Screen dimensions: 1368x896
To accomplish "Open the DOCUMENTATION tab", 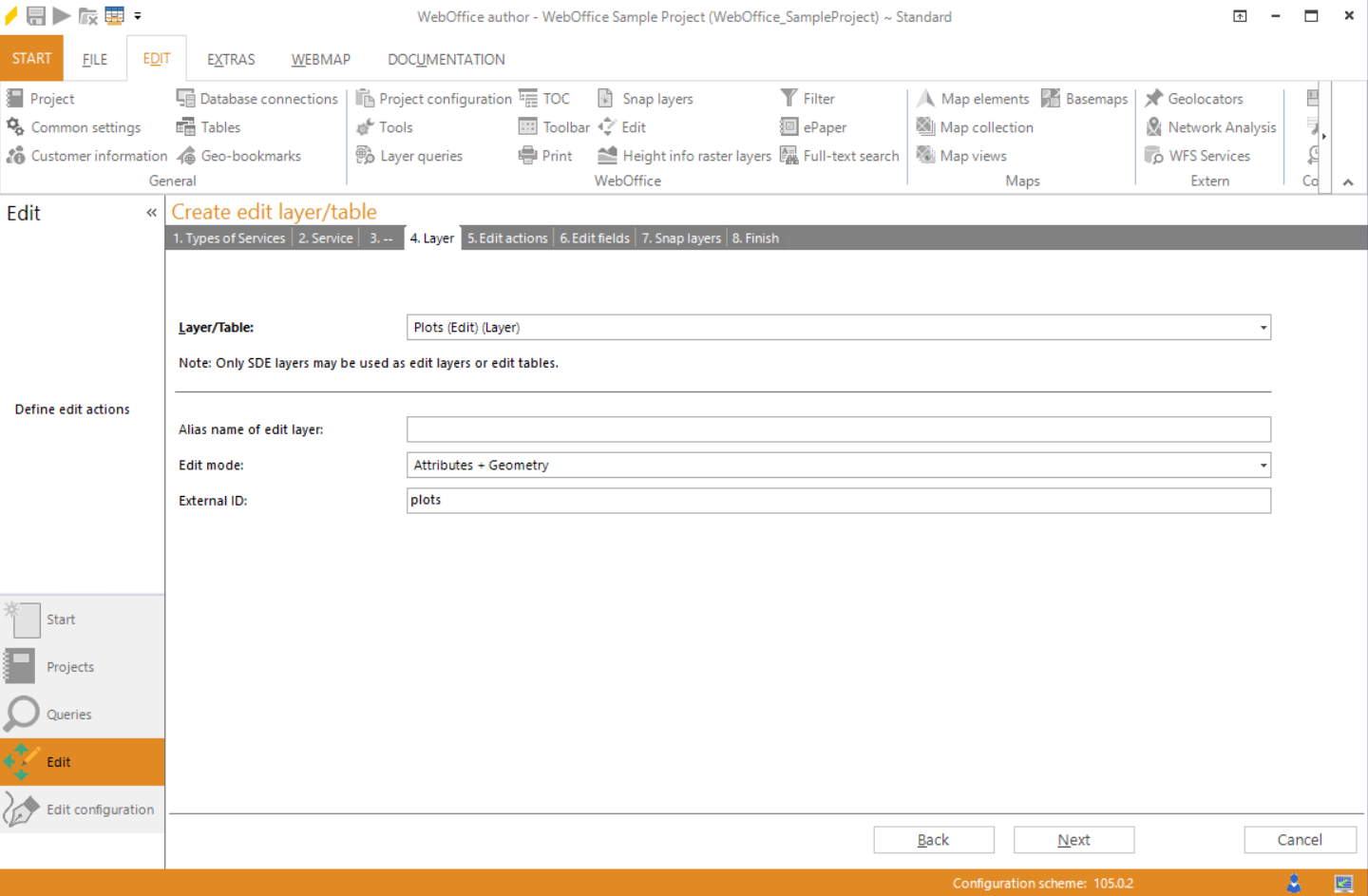I will [446, 59].
